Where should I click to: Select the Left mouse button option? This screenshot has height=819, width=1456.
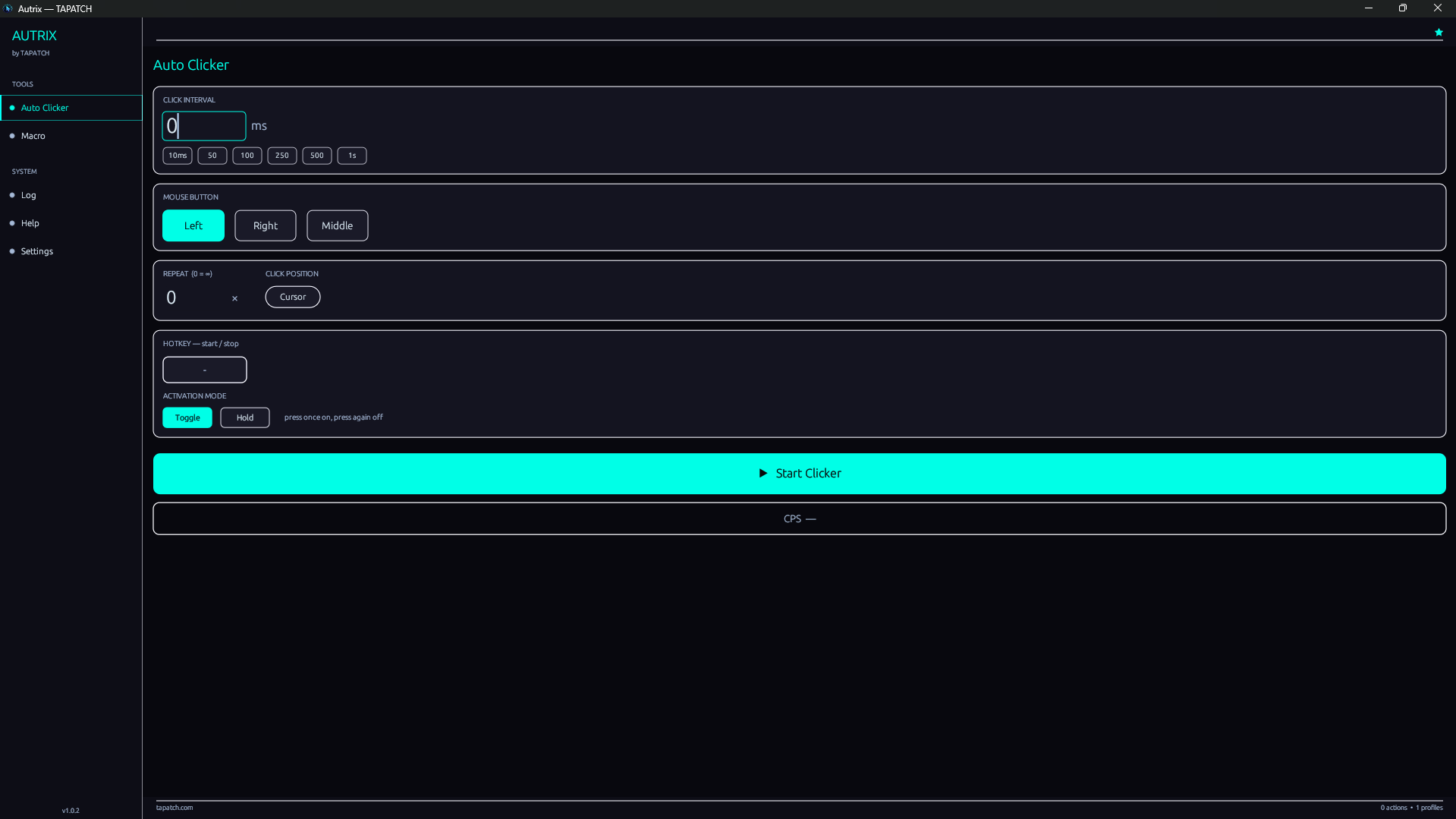(193, 225)
